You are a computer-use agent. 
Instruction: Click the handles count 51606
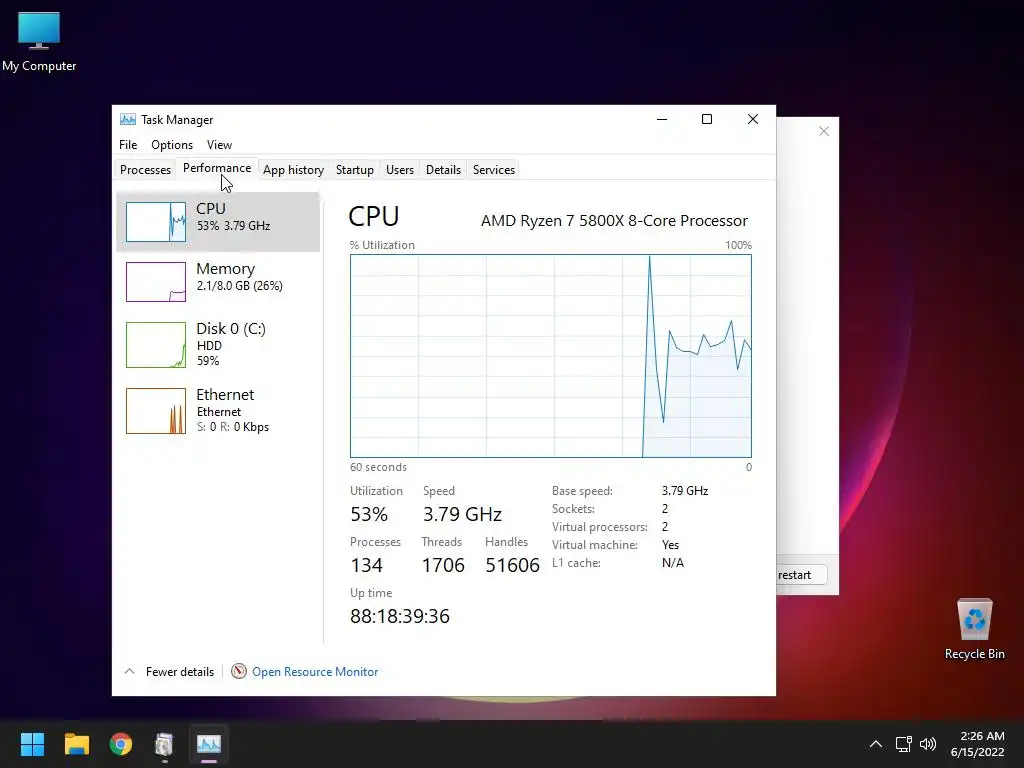513,566
